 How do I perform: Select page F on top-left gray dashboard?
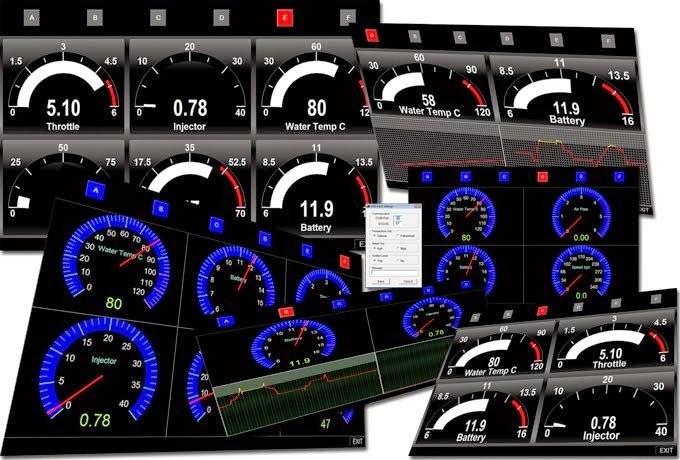point(348,18)
